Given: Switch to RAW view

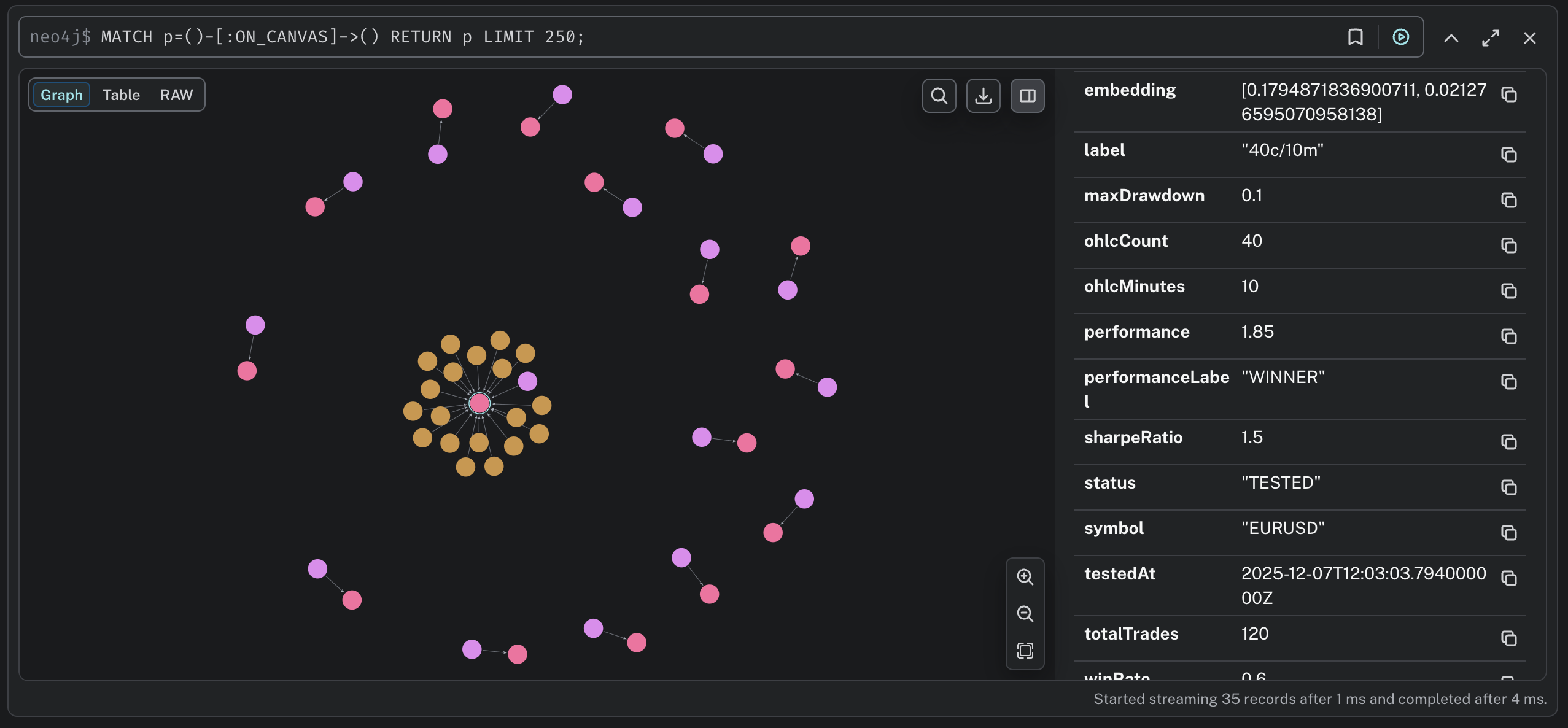Looking at the screenshot, I should (176, 95).
